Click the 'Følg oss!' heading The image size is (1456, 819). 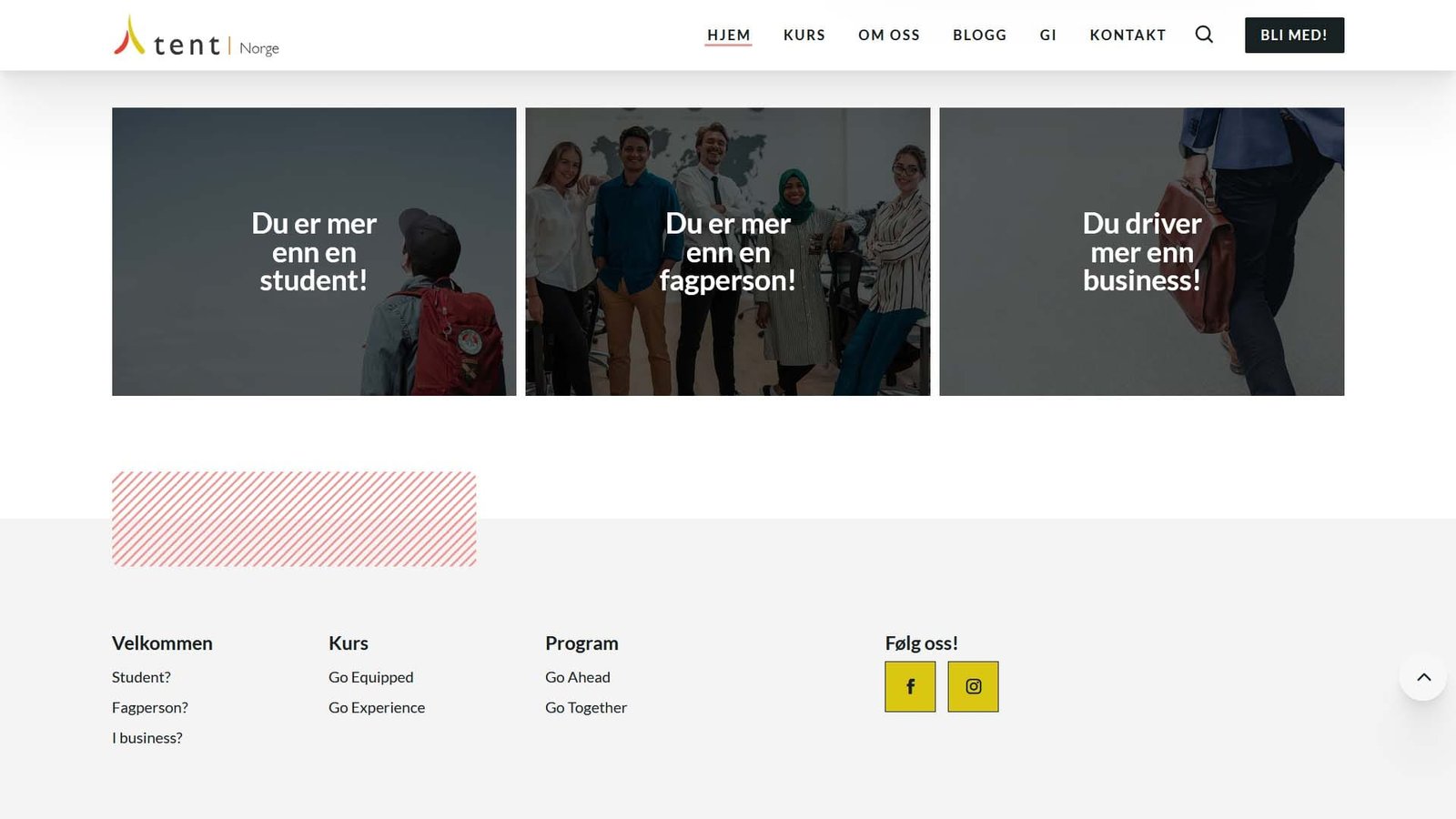coord(921,643)
